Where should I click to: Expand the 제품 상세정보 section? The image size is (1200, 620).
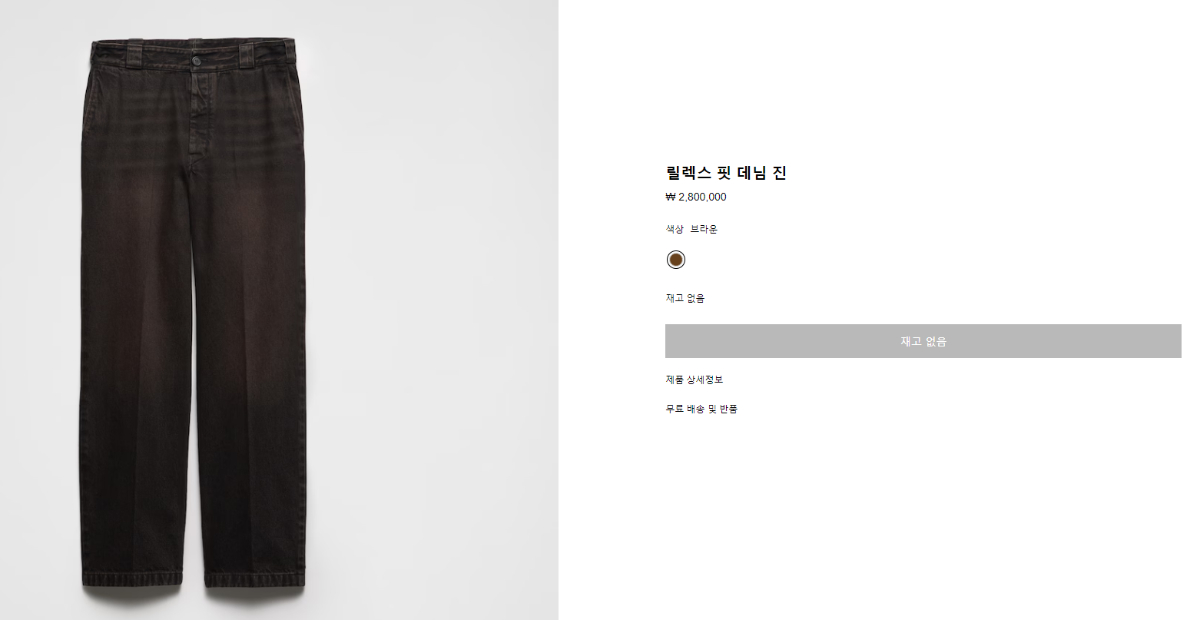pos(694,380)
